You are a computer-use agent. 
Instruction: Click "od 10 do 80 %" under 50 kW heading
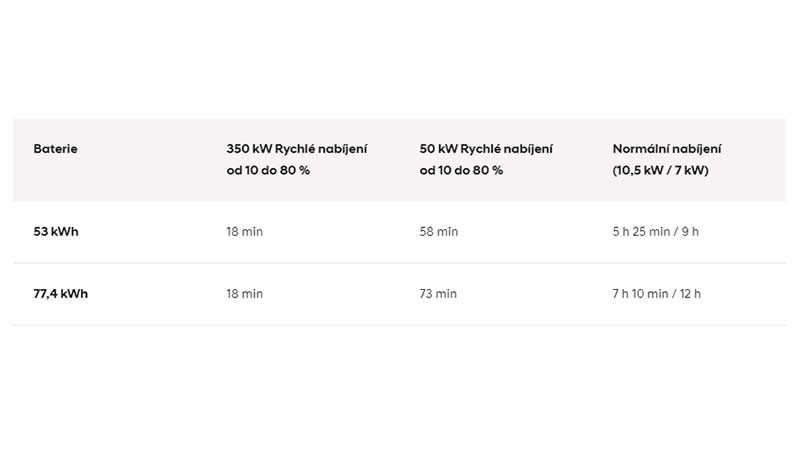click(461, 171)
